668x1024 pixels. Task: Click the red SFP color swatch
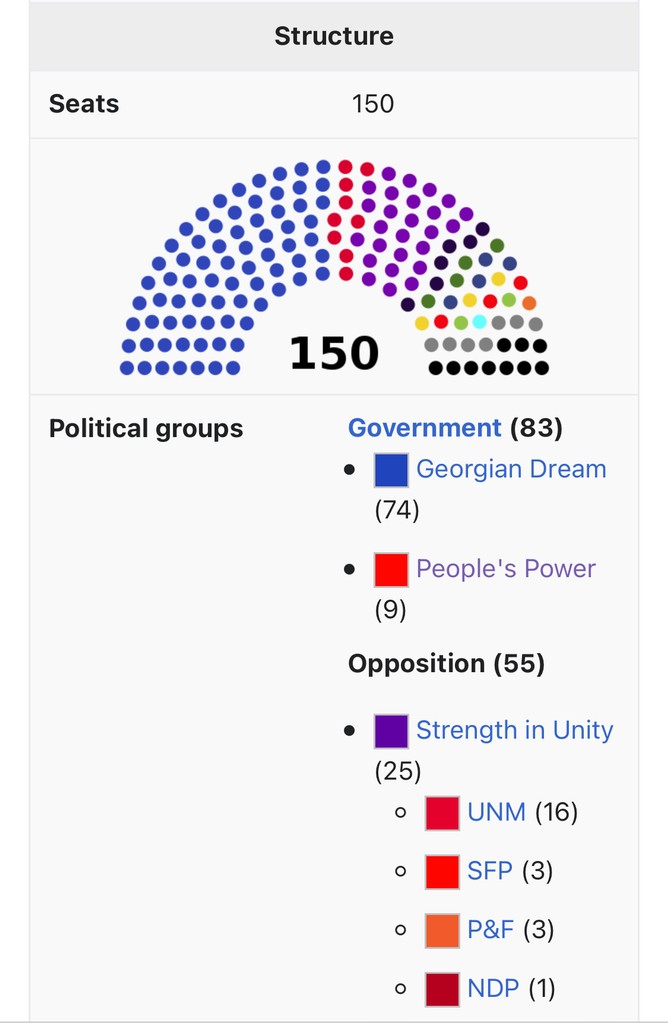click(x=442, y=872)
